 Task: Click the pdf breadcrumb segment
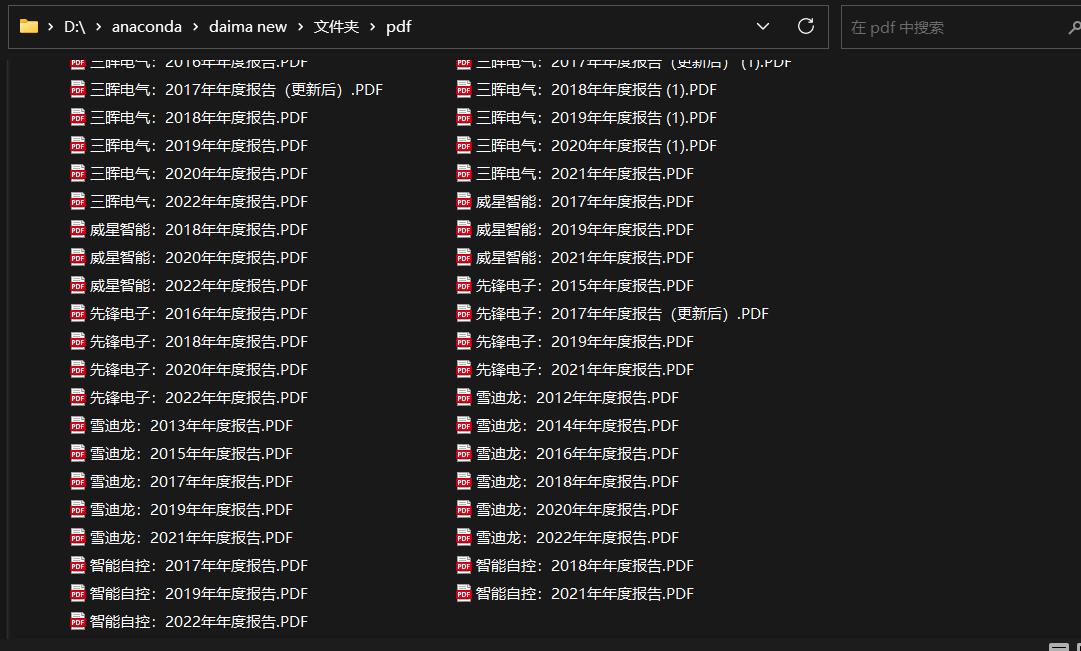click(398, 27)
